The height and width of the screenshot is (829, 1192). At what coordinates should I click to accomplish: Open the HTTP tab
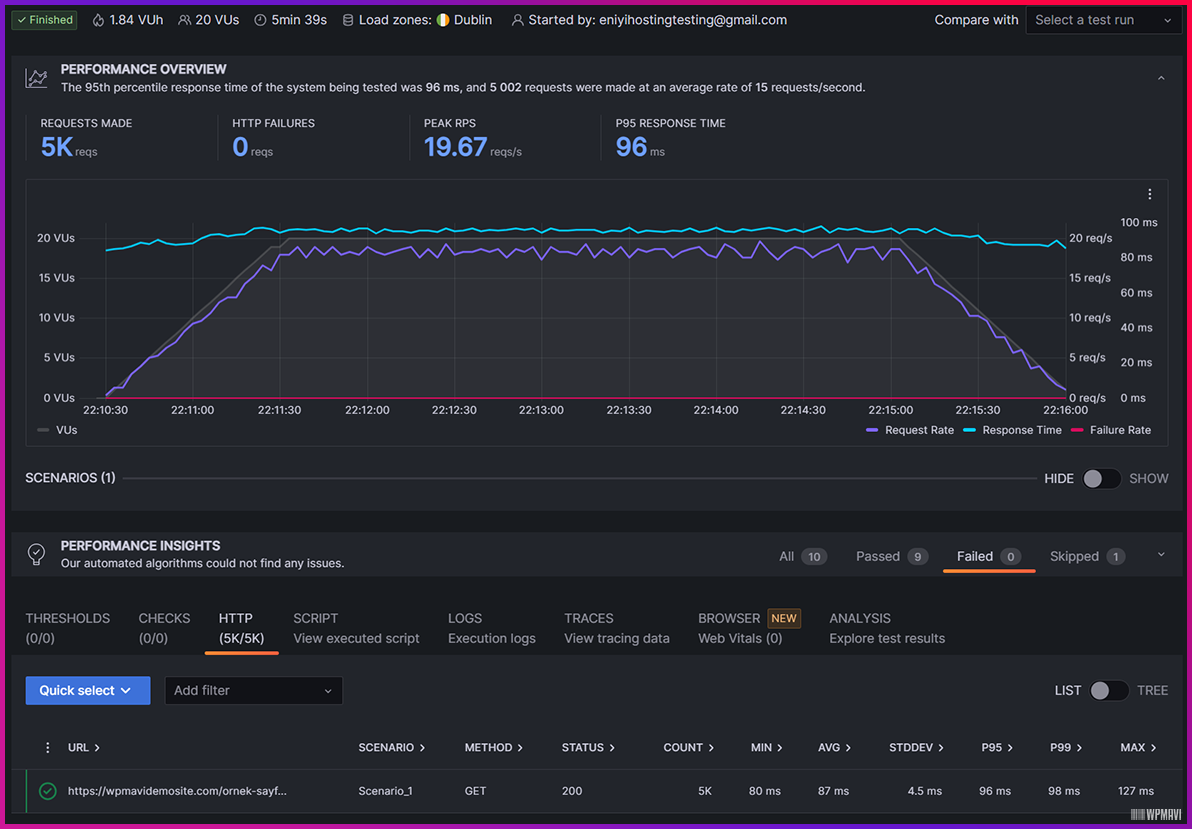point(241,628)
